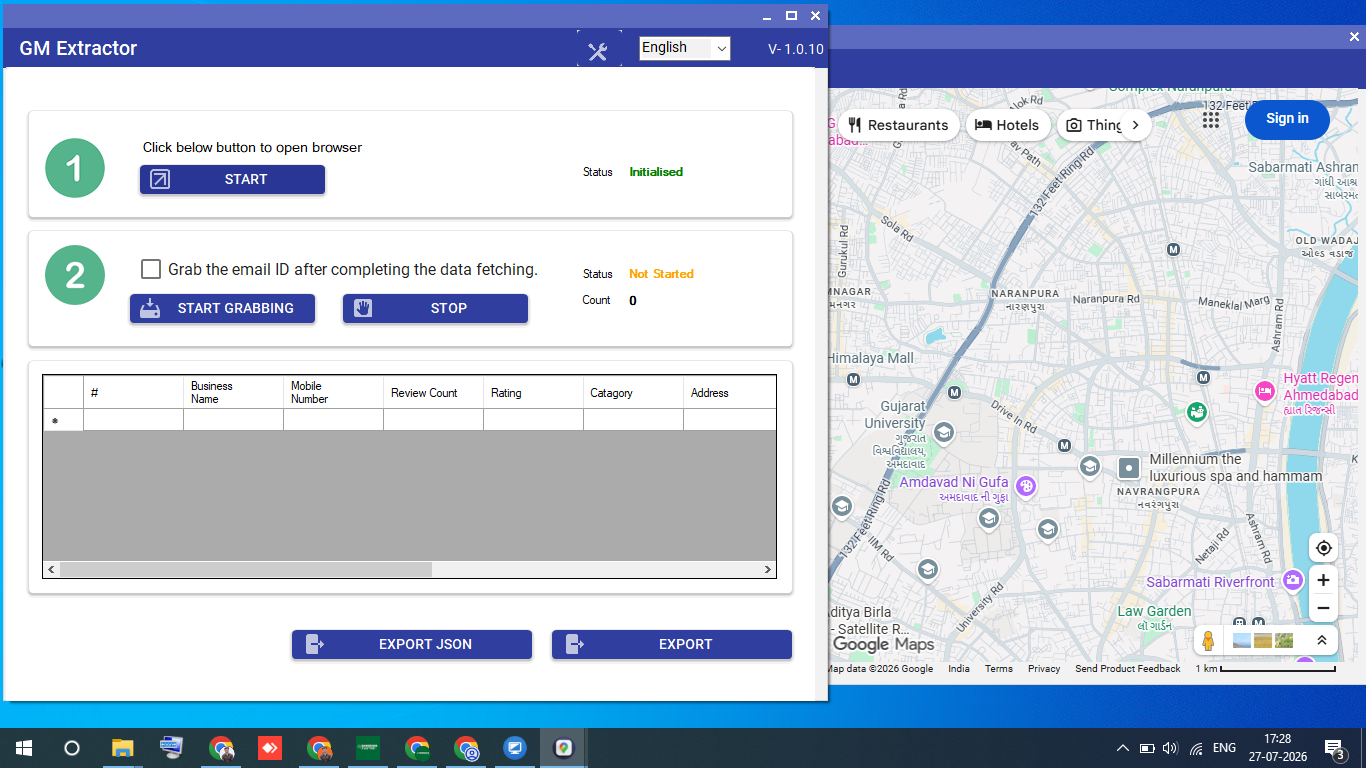This screenshot has width=1366, height=768.
Task: Click the 'Rating' column header
Action: (x=533, y=392)
